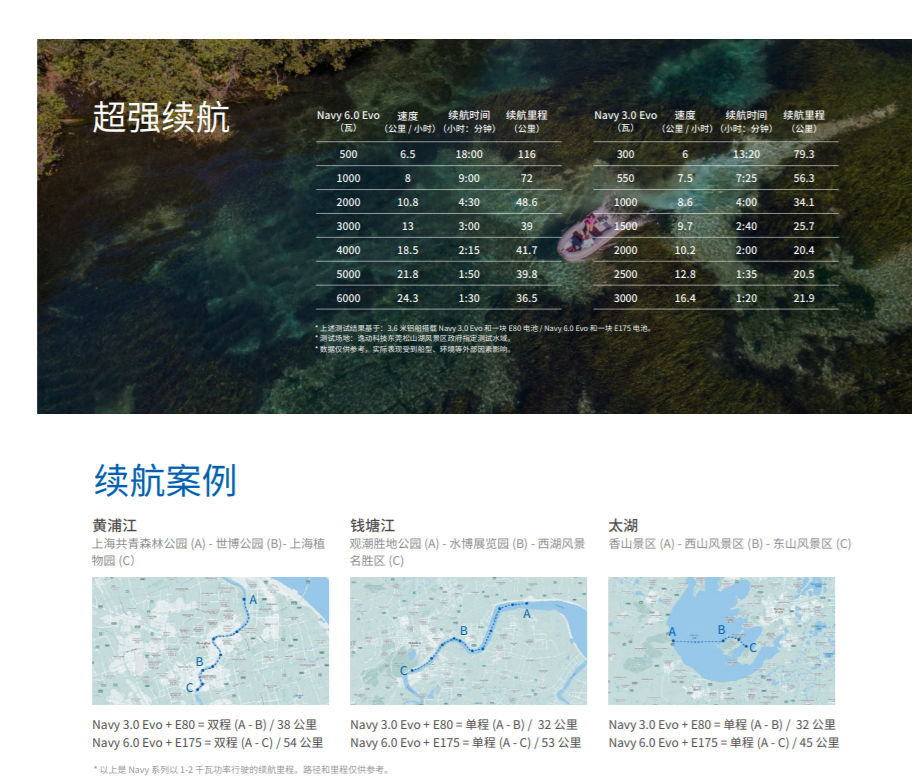Click the 25.7 range value

804,226
